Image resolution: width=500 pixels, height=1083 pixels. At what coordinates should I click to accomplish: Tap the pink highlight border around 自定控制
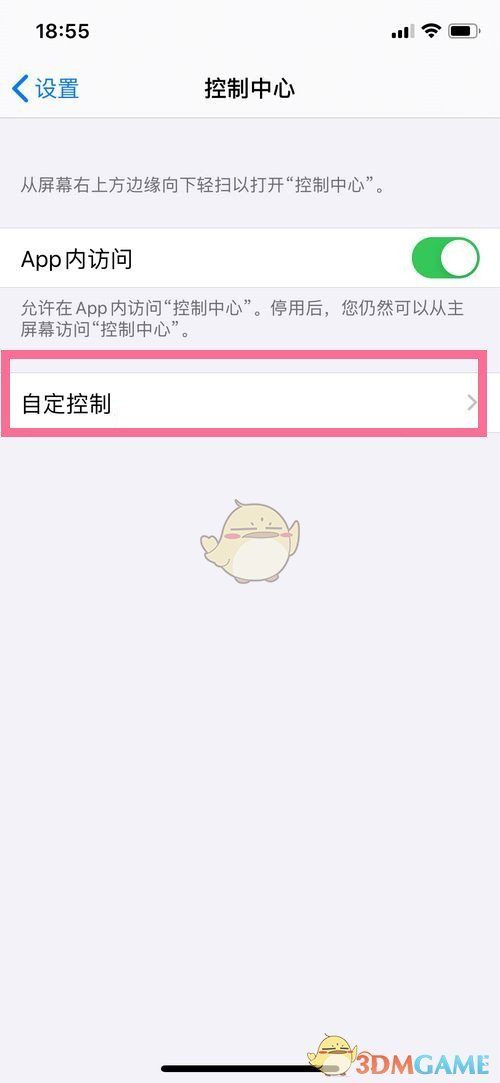pyautogui.click(x=244, y=354)
